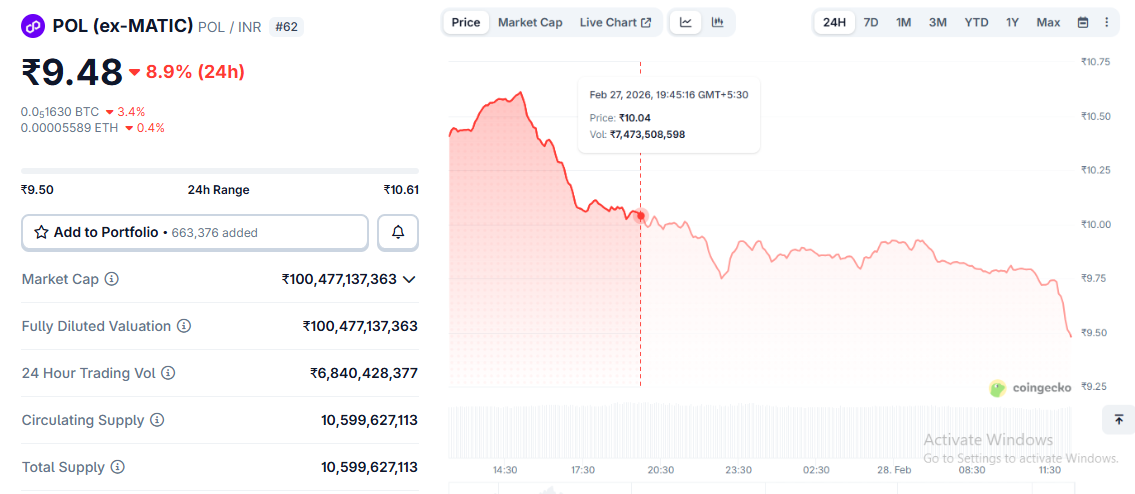Open the Live Chart external link

[x=615, y=22]
